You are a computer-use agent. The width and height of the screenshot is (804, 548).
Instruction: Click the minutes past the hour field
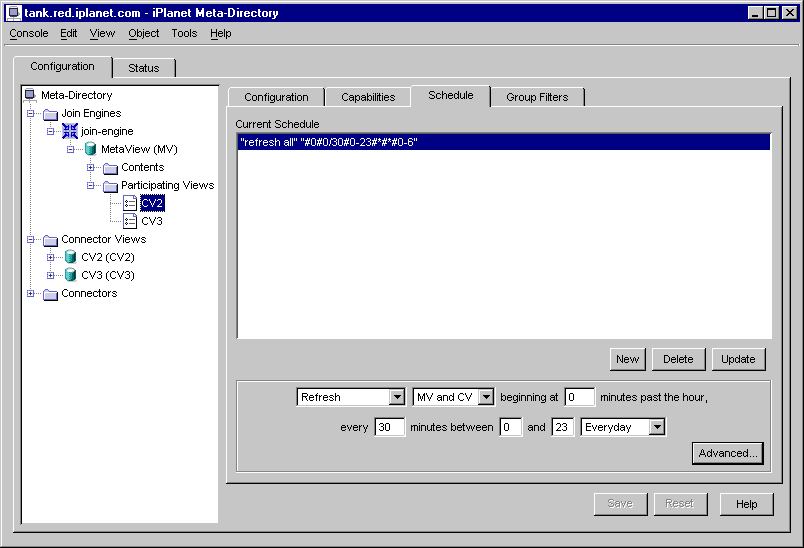point(579,397)
